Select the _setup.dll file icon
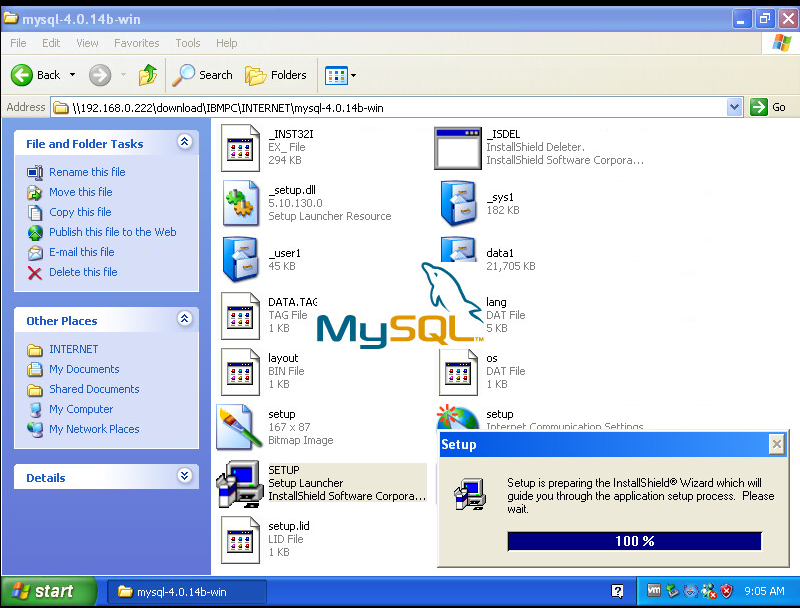Viewport: 800px width, 608px height. [x=242, y=203]
